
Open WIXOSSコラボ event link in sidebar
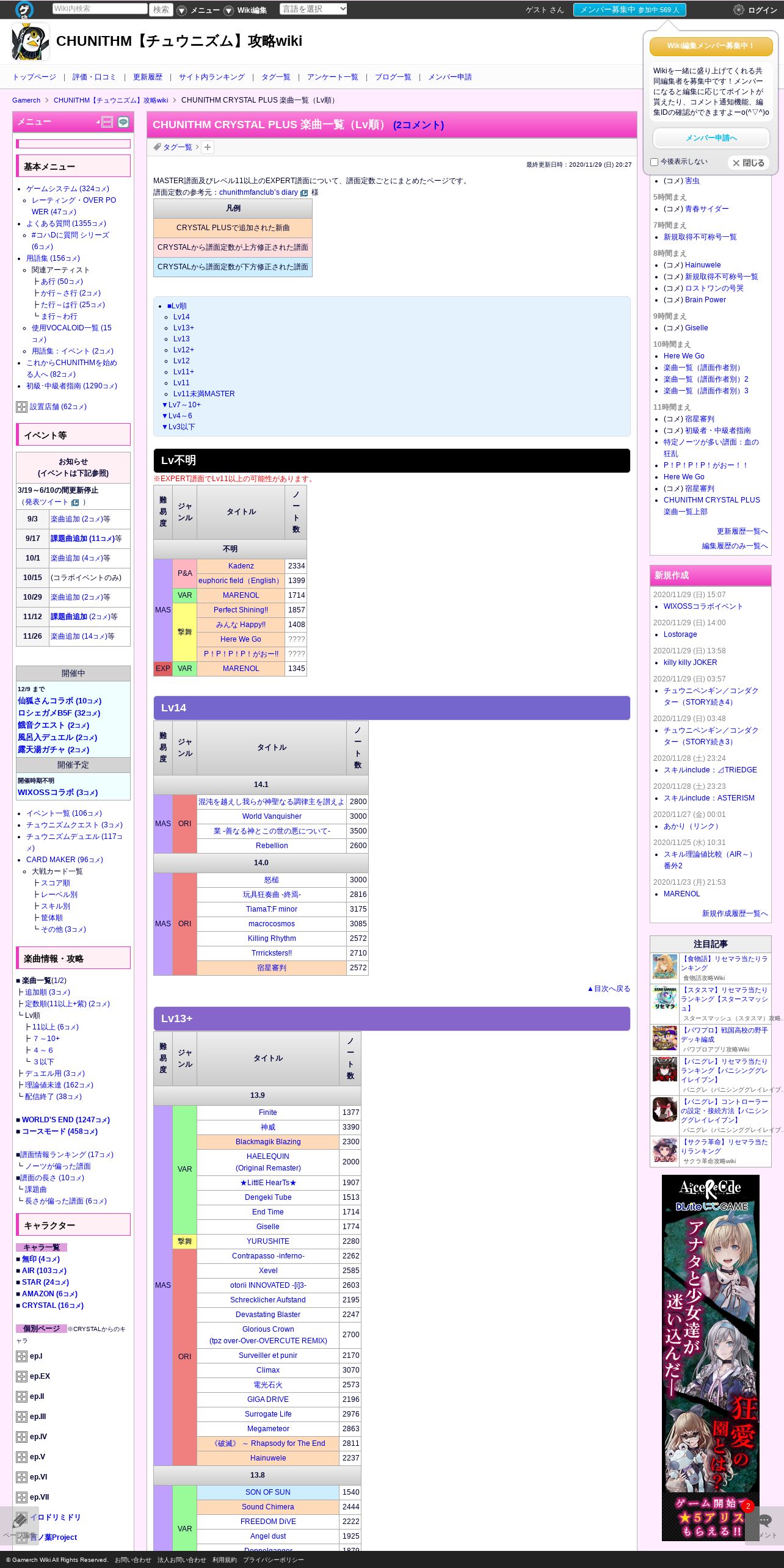point(57,793)
